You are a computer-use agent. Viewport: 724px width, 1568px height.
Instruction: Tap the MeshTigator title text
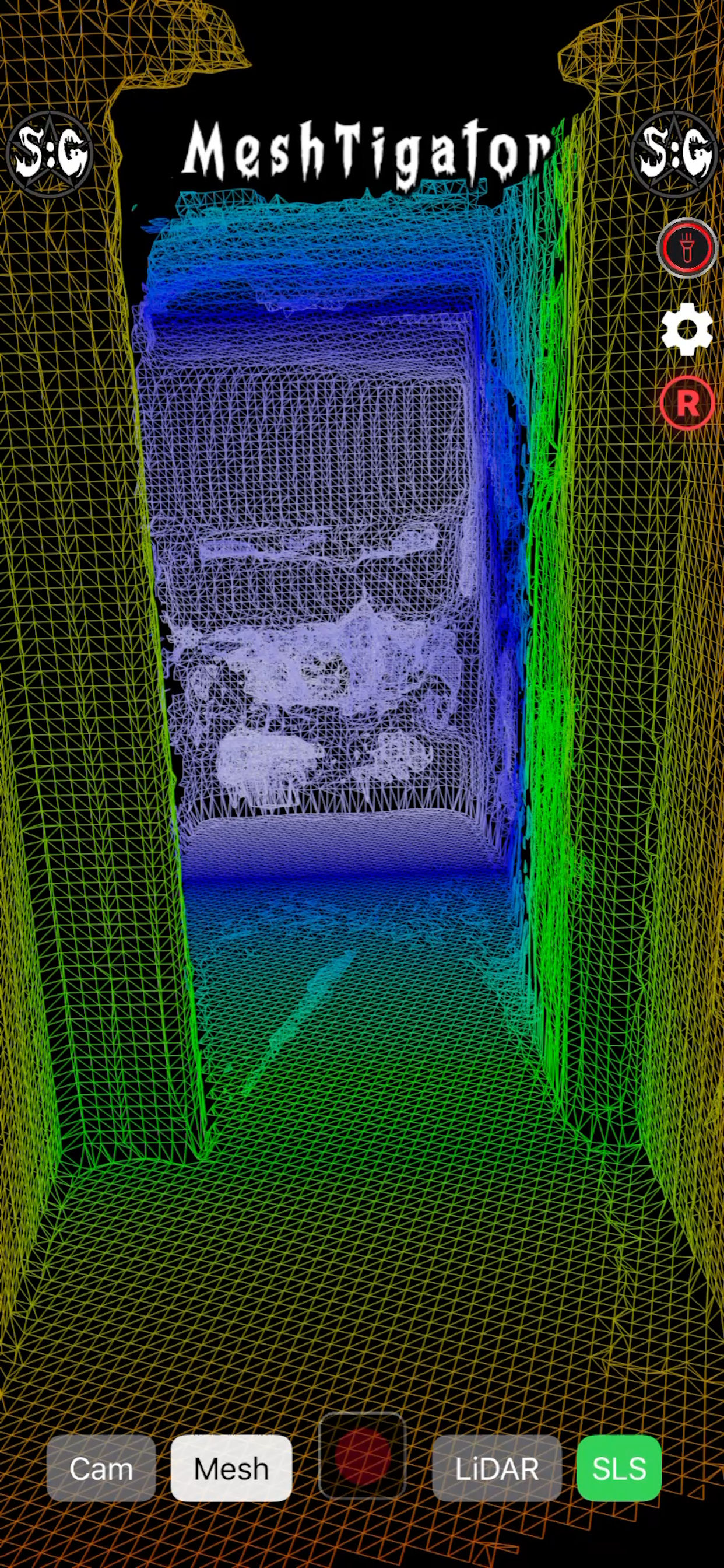pos(367,153)
